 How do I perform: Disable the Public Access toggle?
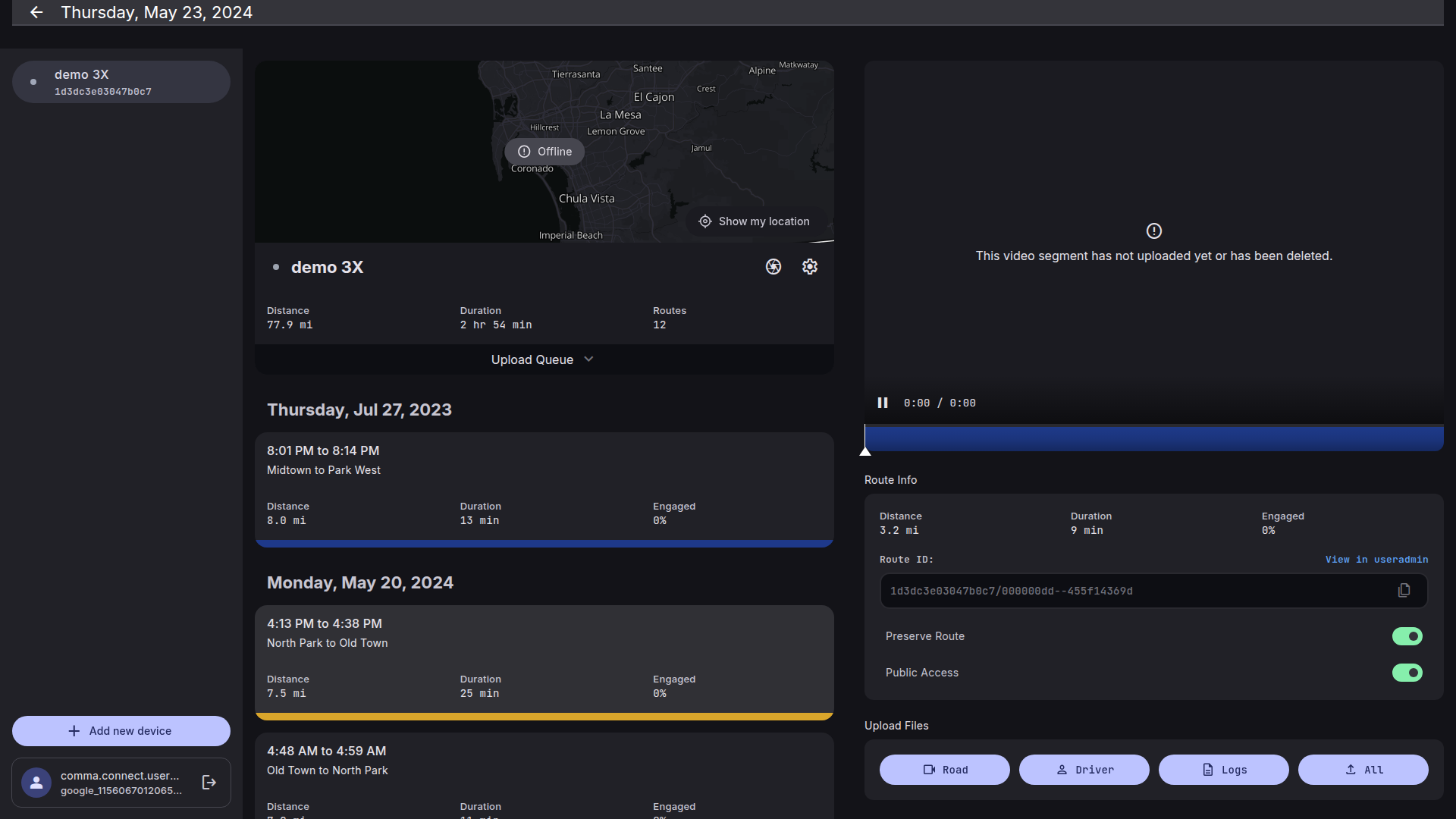(1407, 673)
